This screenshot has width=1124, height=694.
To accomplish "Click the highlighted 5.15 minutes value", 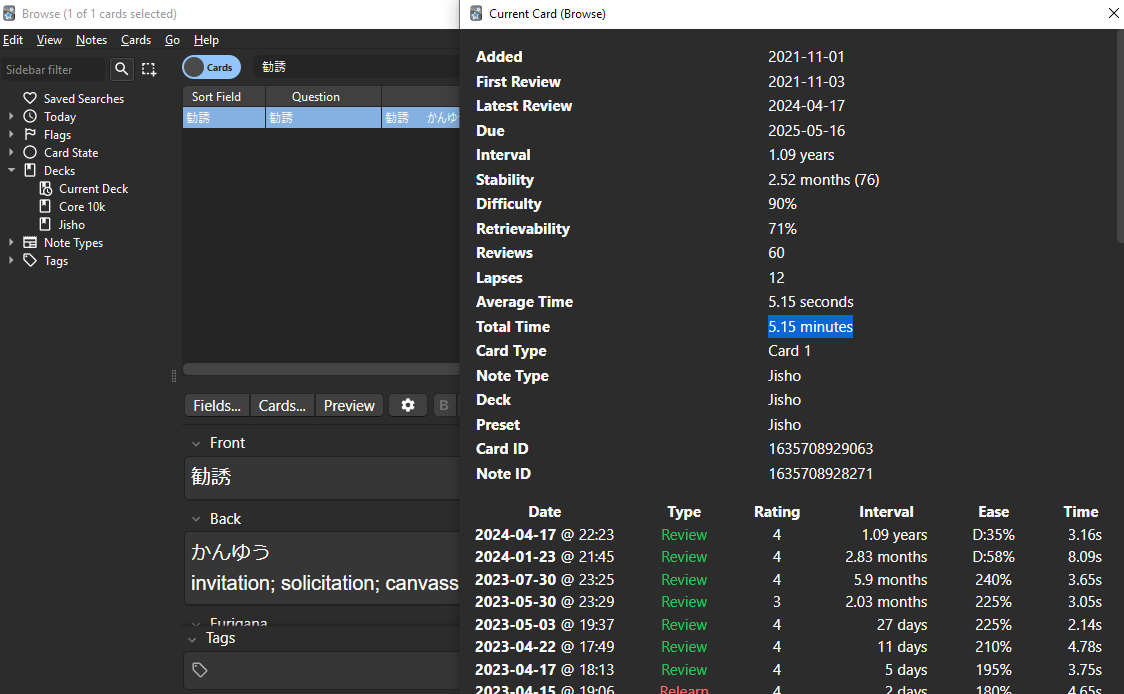I will pyautogui.click(x=811, y=326).
